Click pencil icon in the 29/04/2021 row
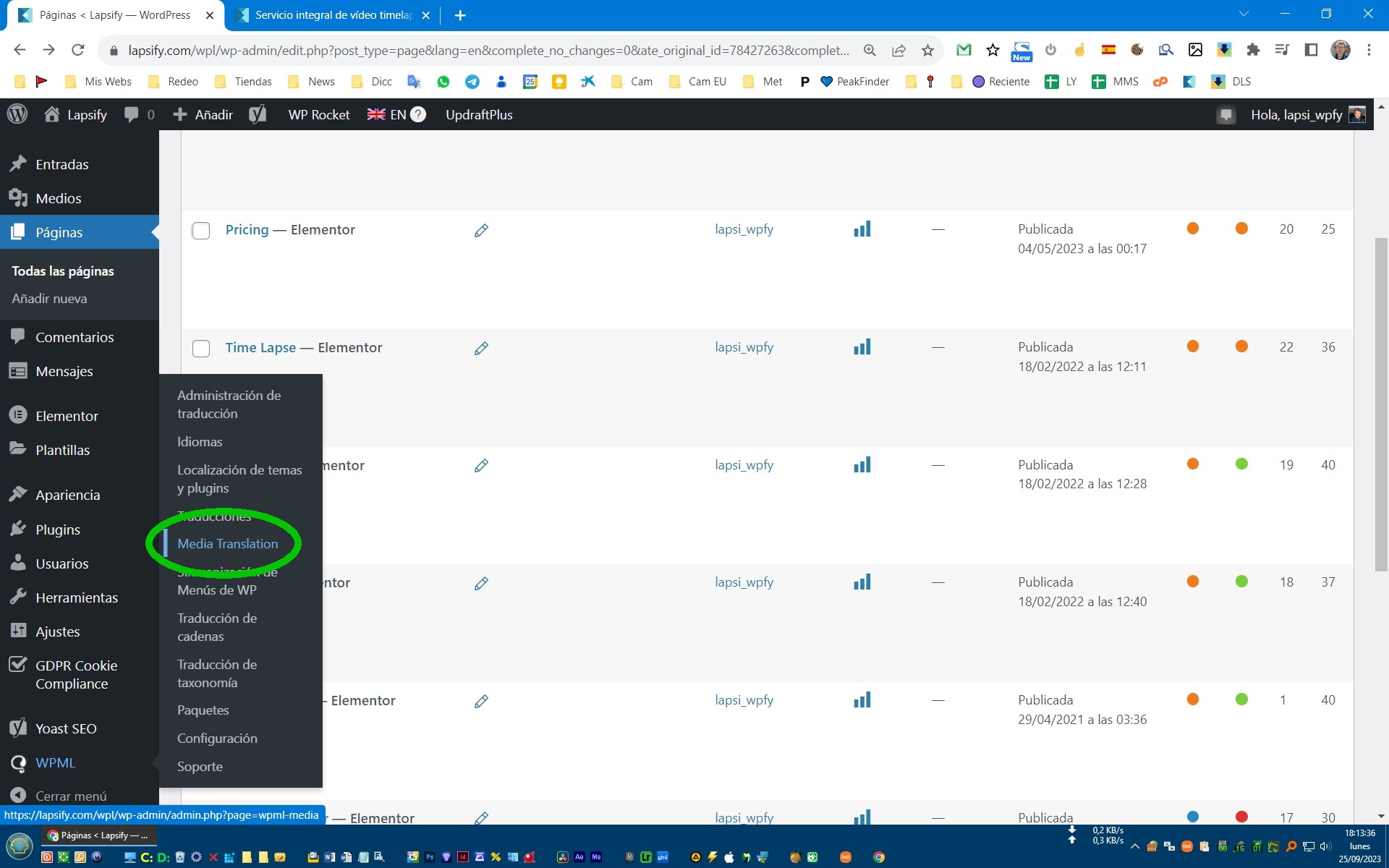This screenshot has height=868, width=1389. (x=481, y=701)
